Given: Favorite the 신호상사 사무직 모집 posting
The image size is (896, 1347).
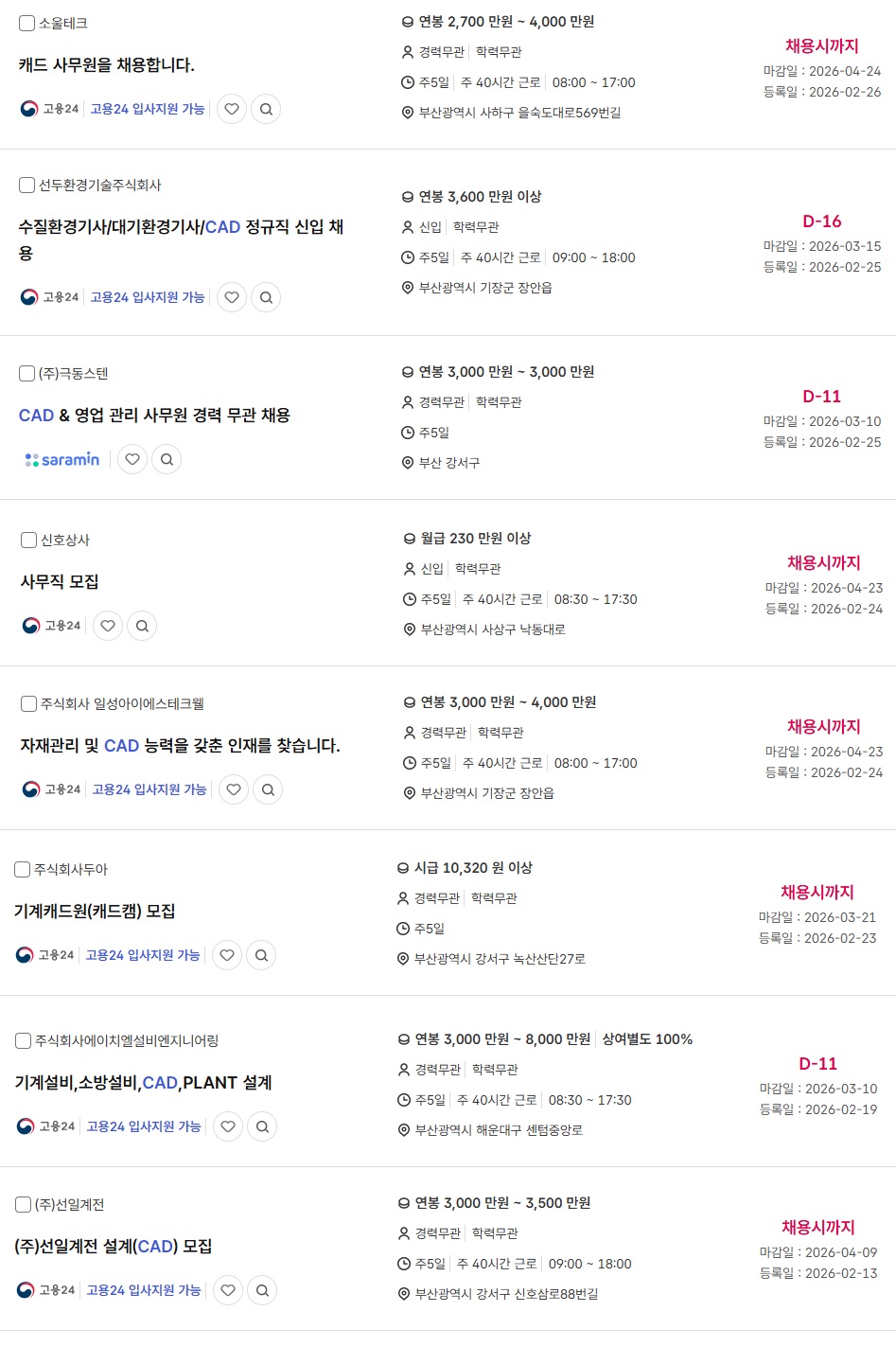Looking at the screenshot, I should [108, 626].
